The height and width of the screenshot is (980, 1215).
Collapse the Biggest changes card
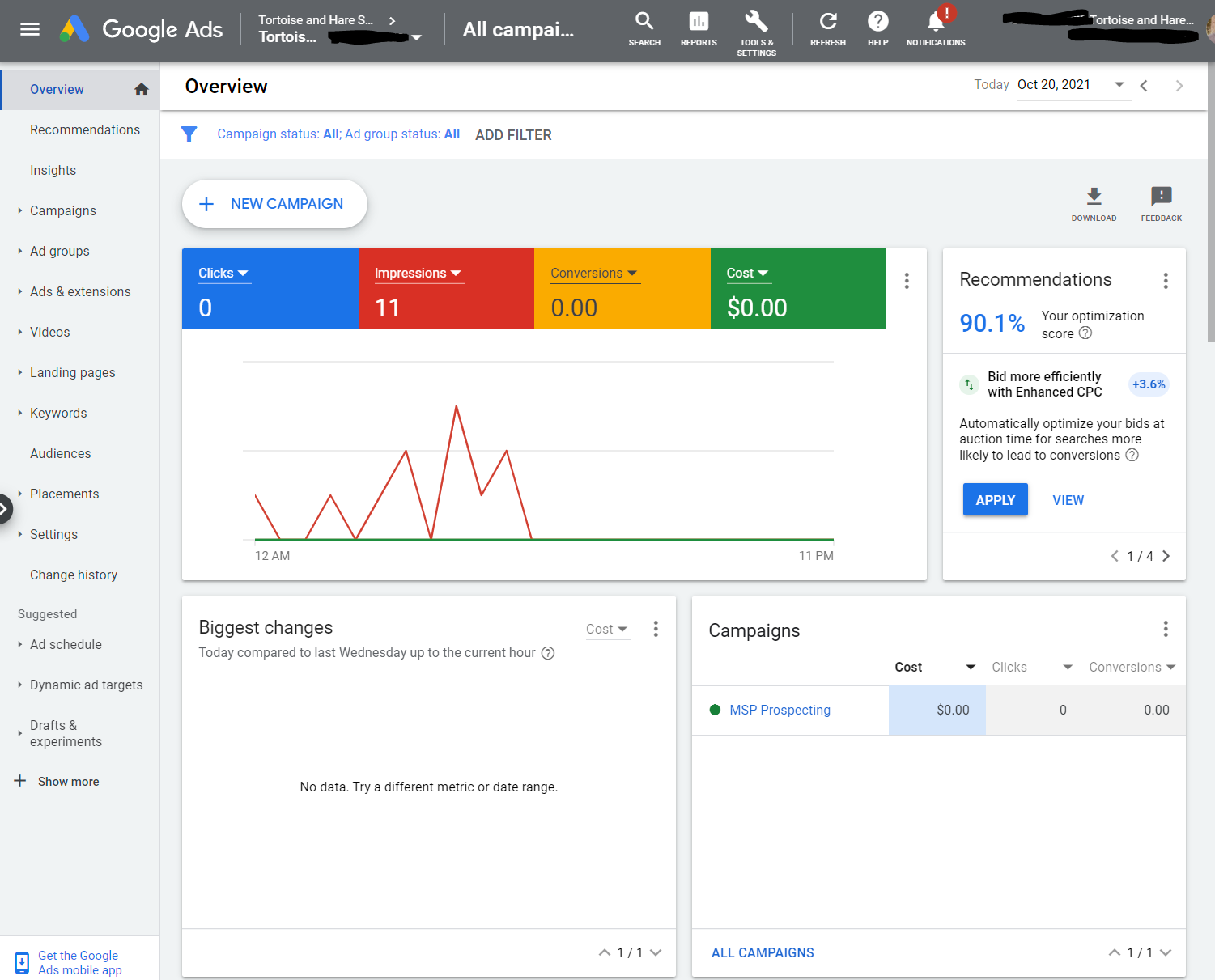(605, 952)
